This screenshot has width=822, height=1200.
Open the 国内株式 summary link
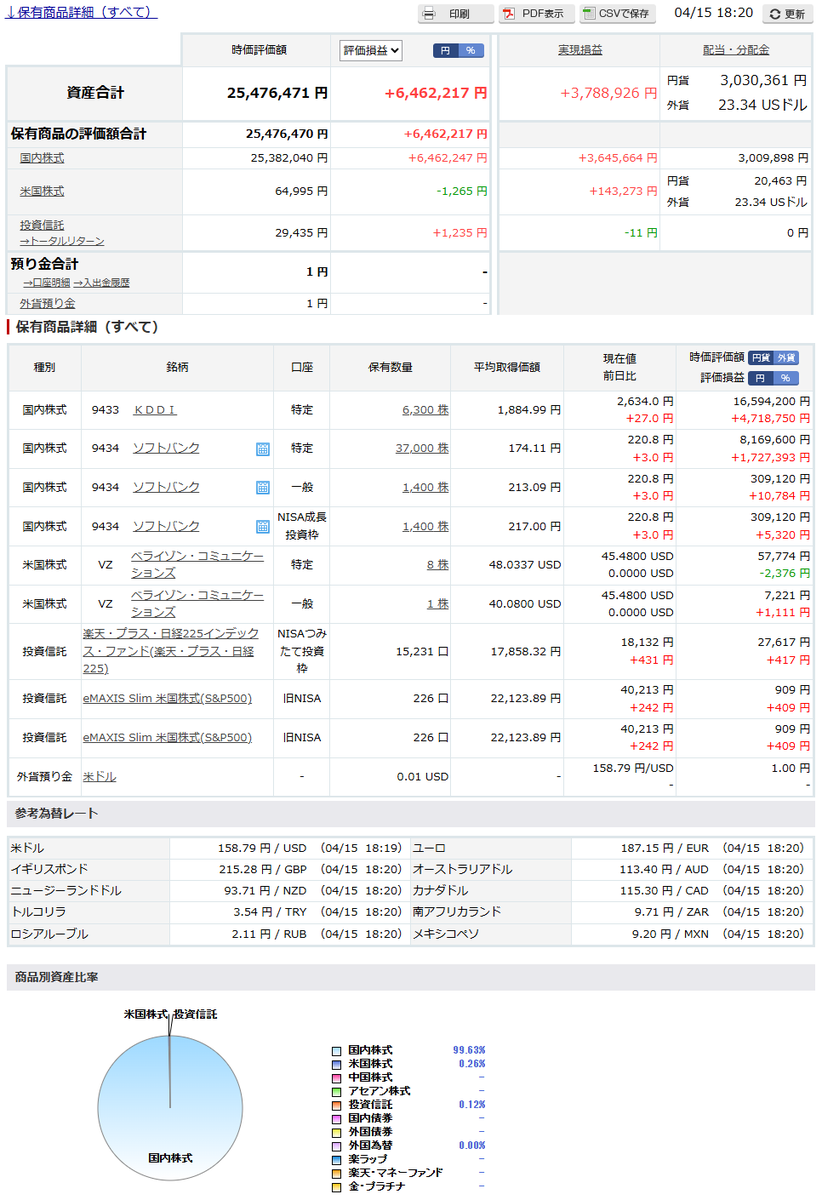coord(42,158)
